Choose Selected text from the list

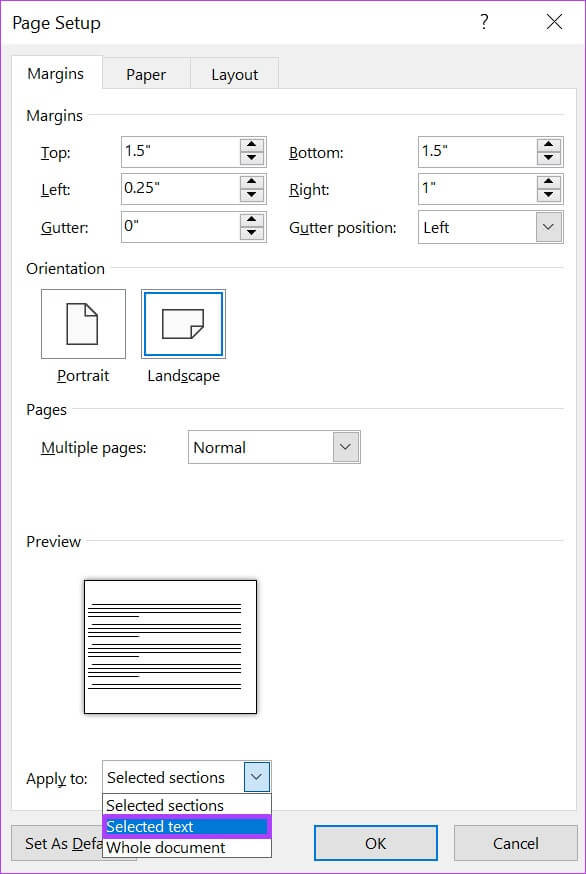pyautogui.click(x=187, y=827)
